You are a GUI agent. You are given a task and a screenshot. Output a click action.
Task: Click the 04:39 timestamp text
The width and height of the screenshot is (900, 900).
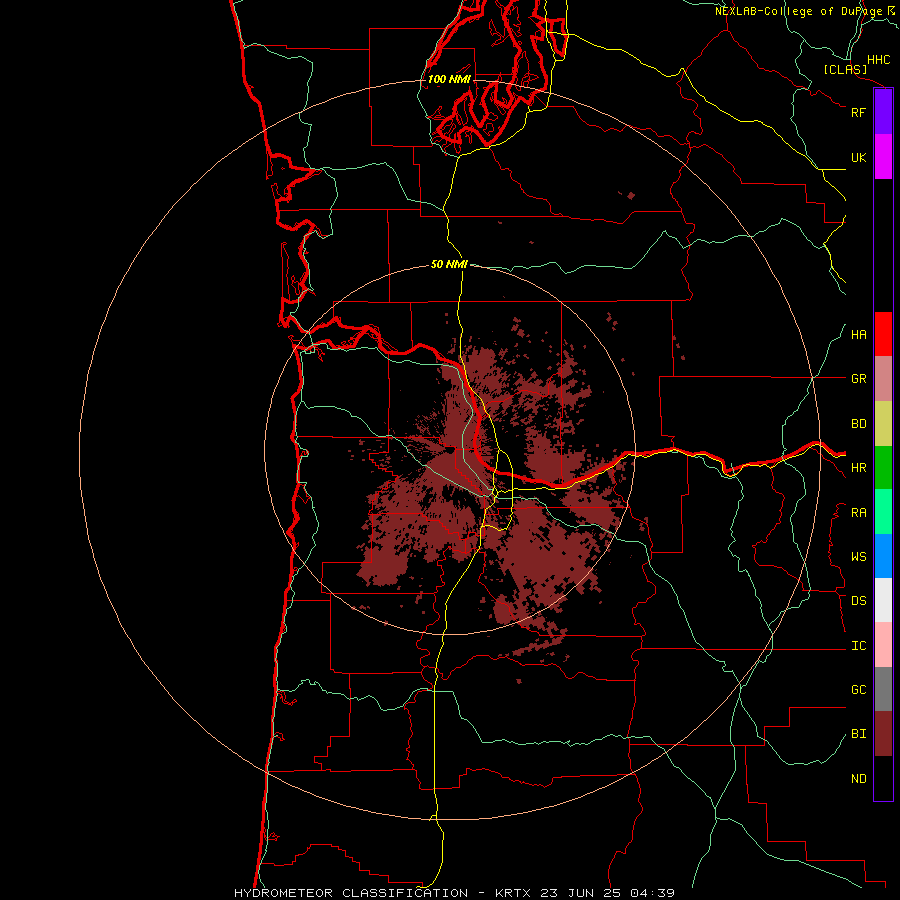pyautogui.click(x=652, y=893)
